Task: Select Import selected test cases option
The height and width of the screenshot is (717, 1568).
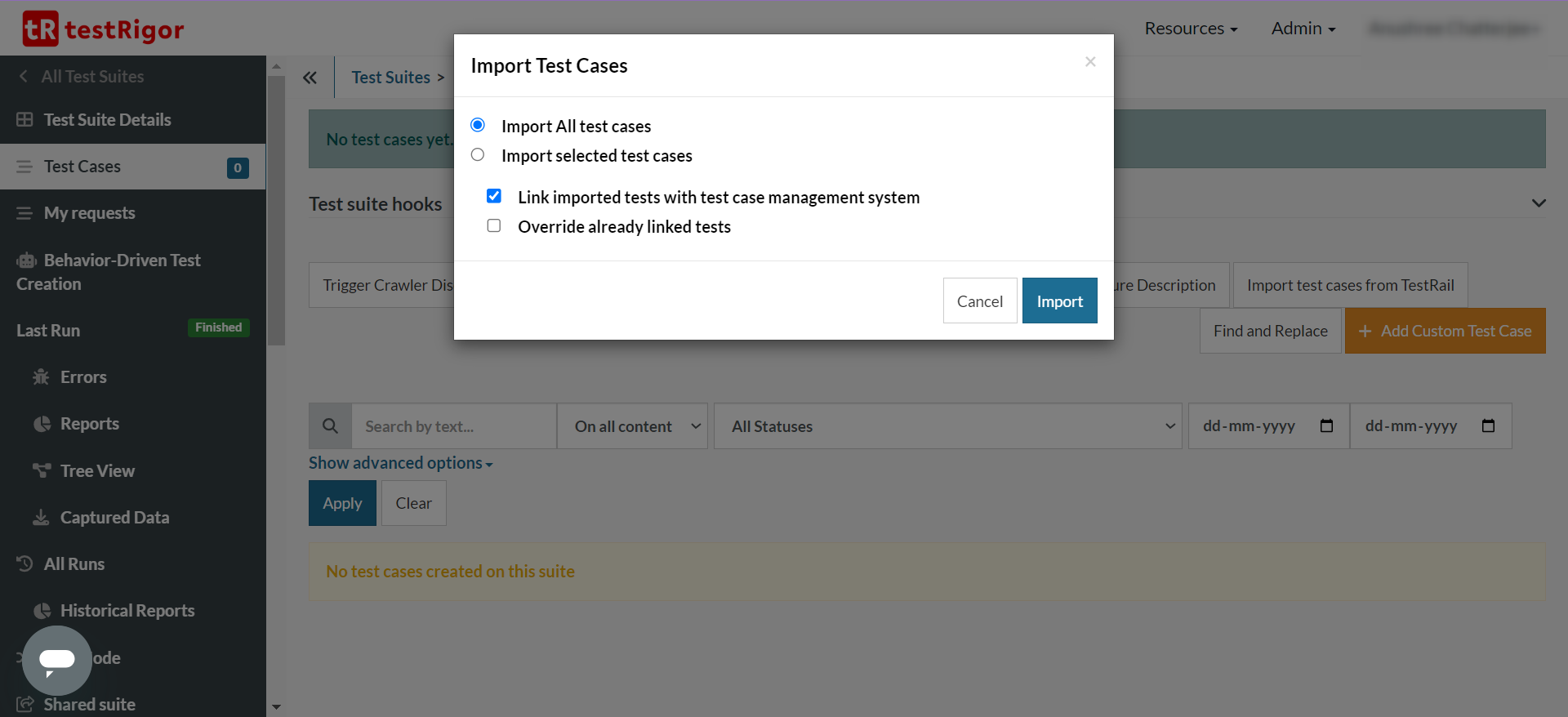Action: [478, 154]
